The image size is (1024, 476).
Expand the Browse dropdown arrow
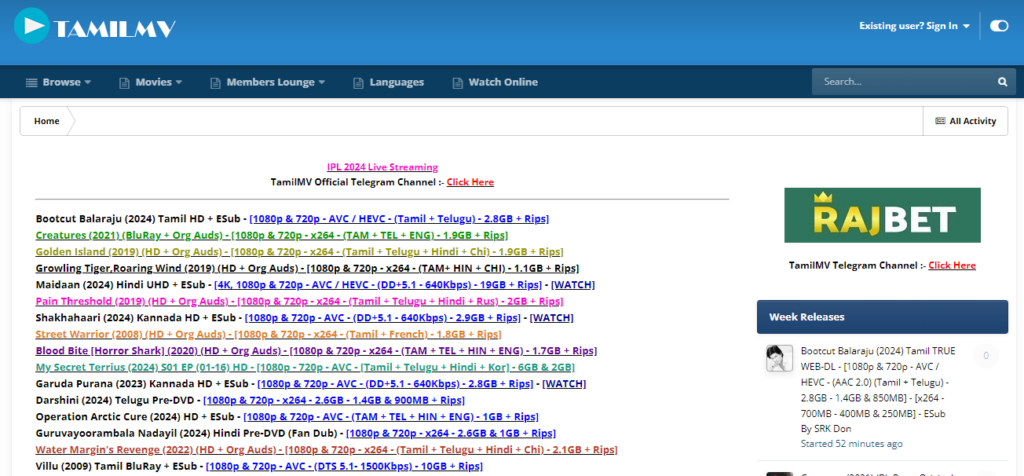tap(88, 82)
